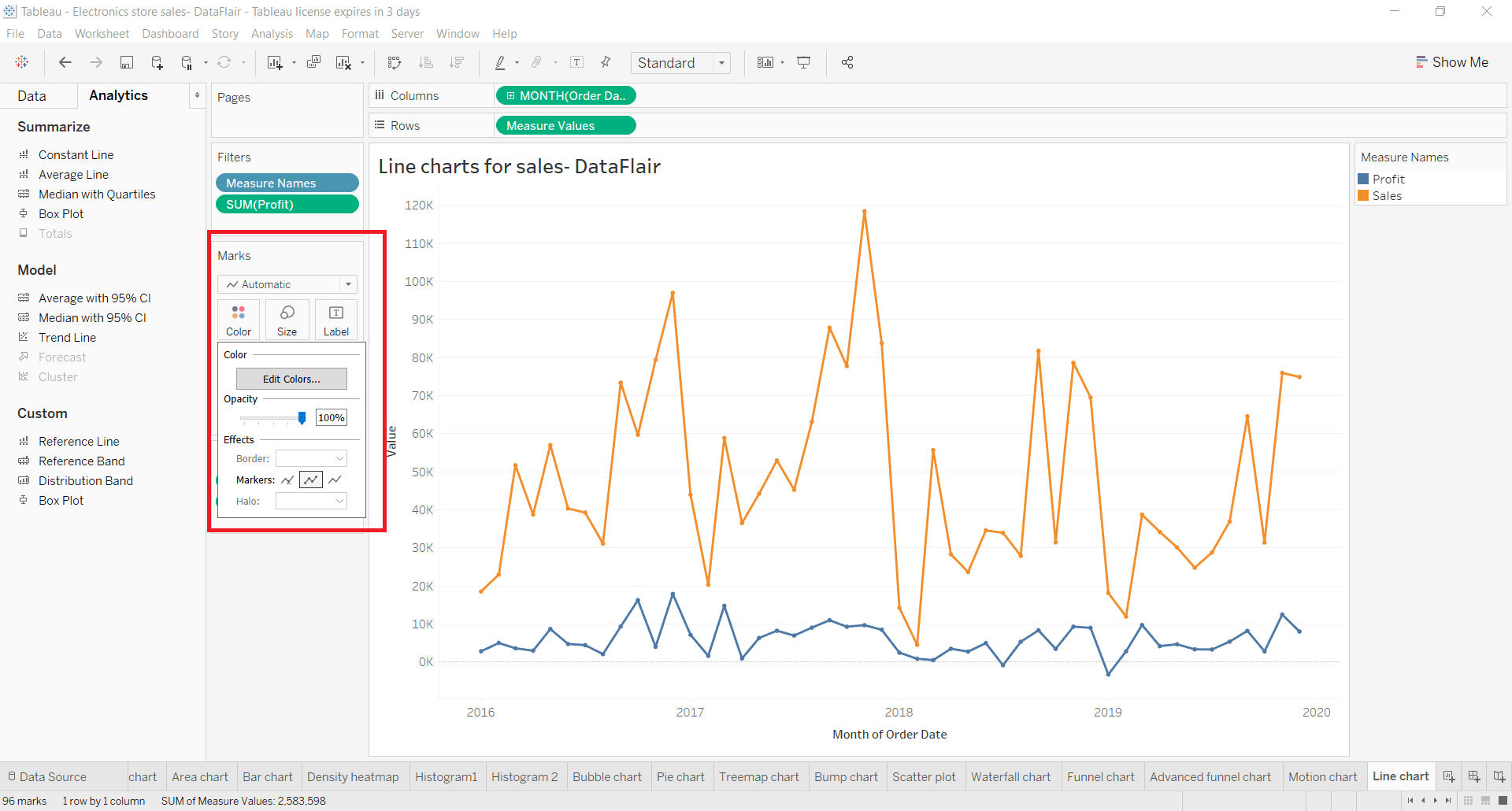Show mark labels toolbar icon
Screen dimensions: 1512x811
click(576, 62)
